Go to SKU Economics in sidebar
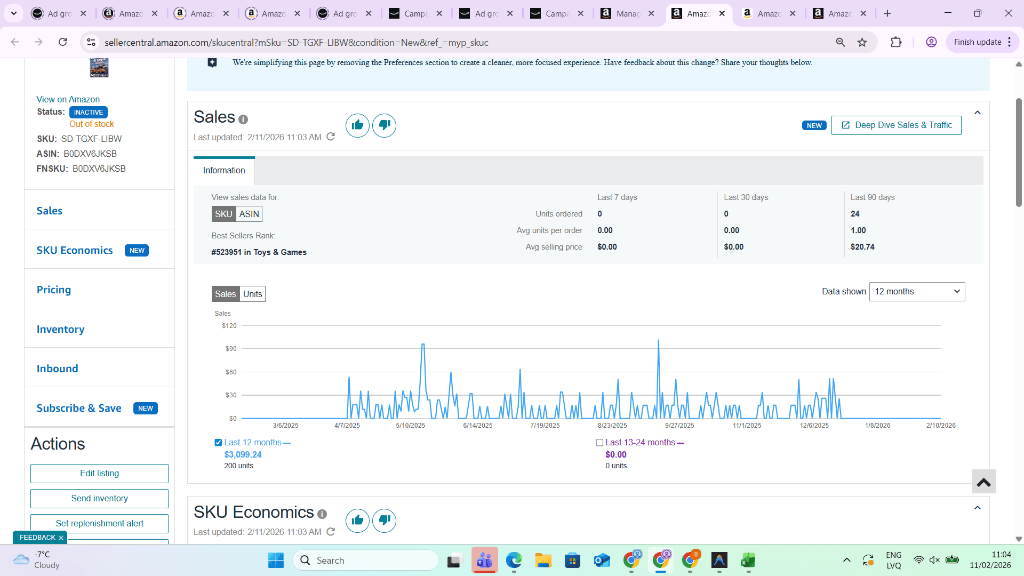The image size is (1024, 576). [x=74, y=250]
